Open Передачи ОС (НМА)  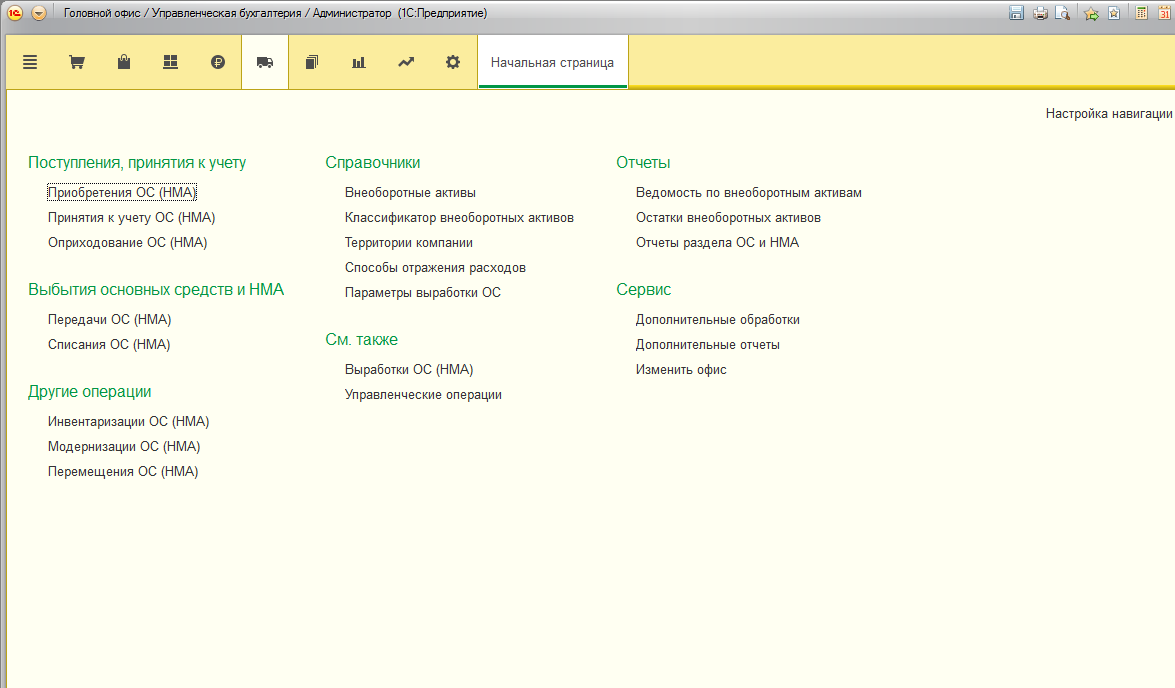109,319
